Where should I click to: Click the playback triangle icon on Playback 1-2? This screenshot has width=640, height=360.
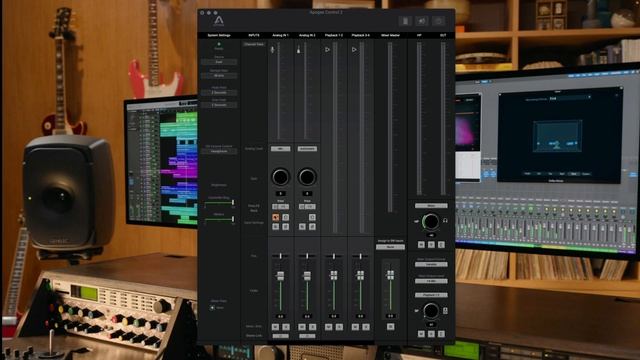pyautogui.click(x=327, y=49)
